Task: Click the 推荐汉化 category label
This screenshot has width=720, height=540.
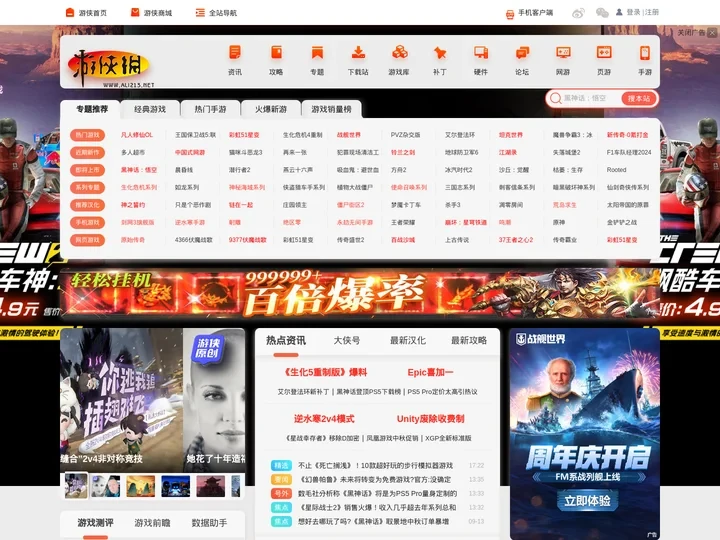Action: pos(87,205)
